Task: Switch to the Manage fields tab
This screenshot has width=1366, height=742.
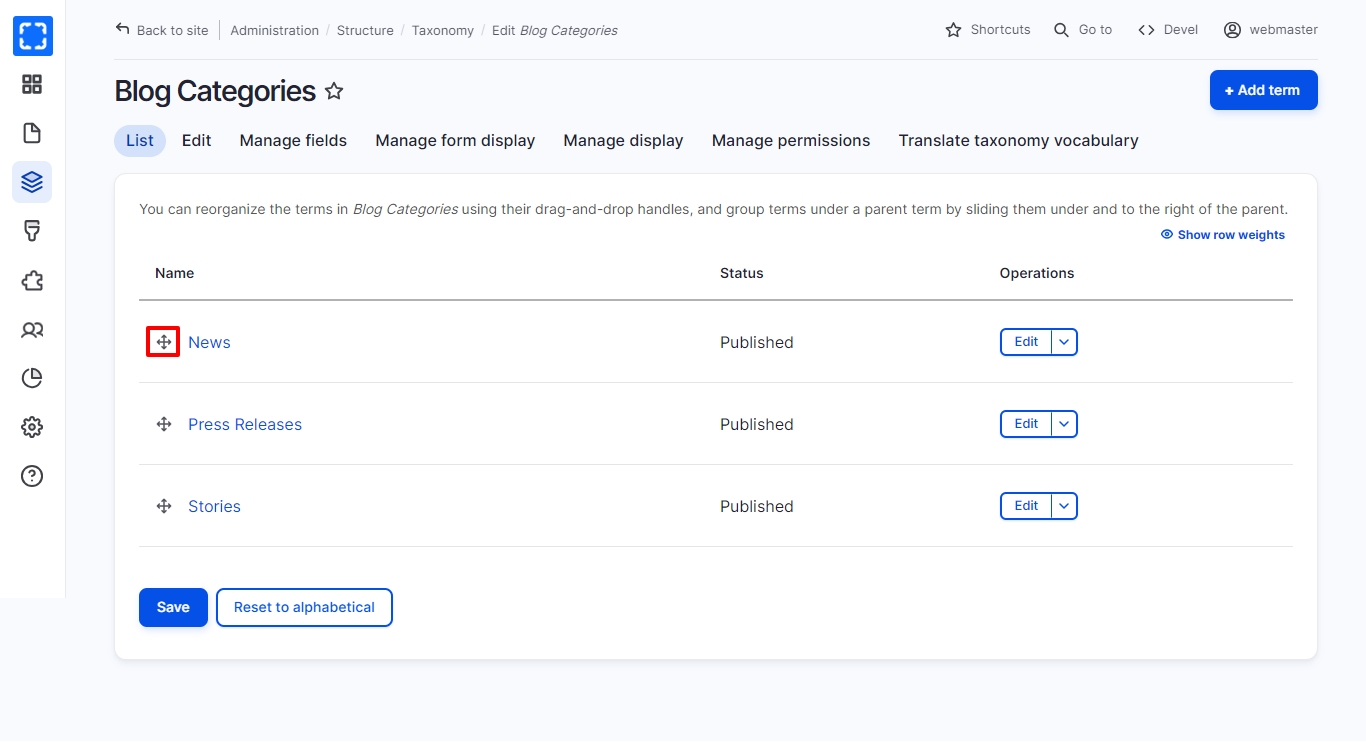Action: (293, 141)
